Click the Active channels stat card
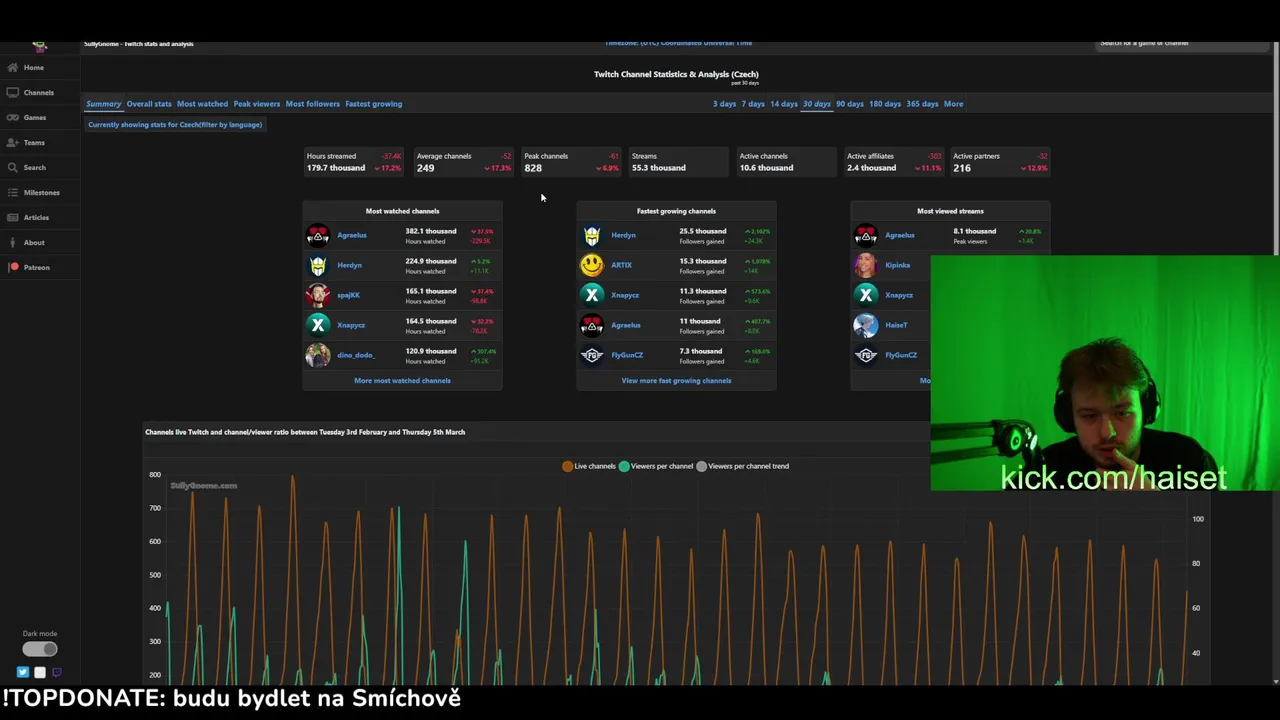Screen dimensions: 1280x720 point(786,162)
